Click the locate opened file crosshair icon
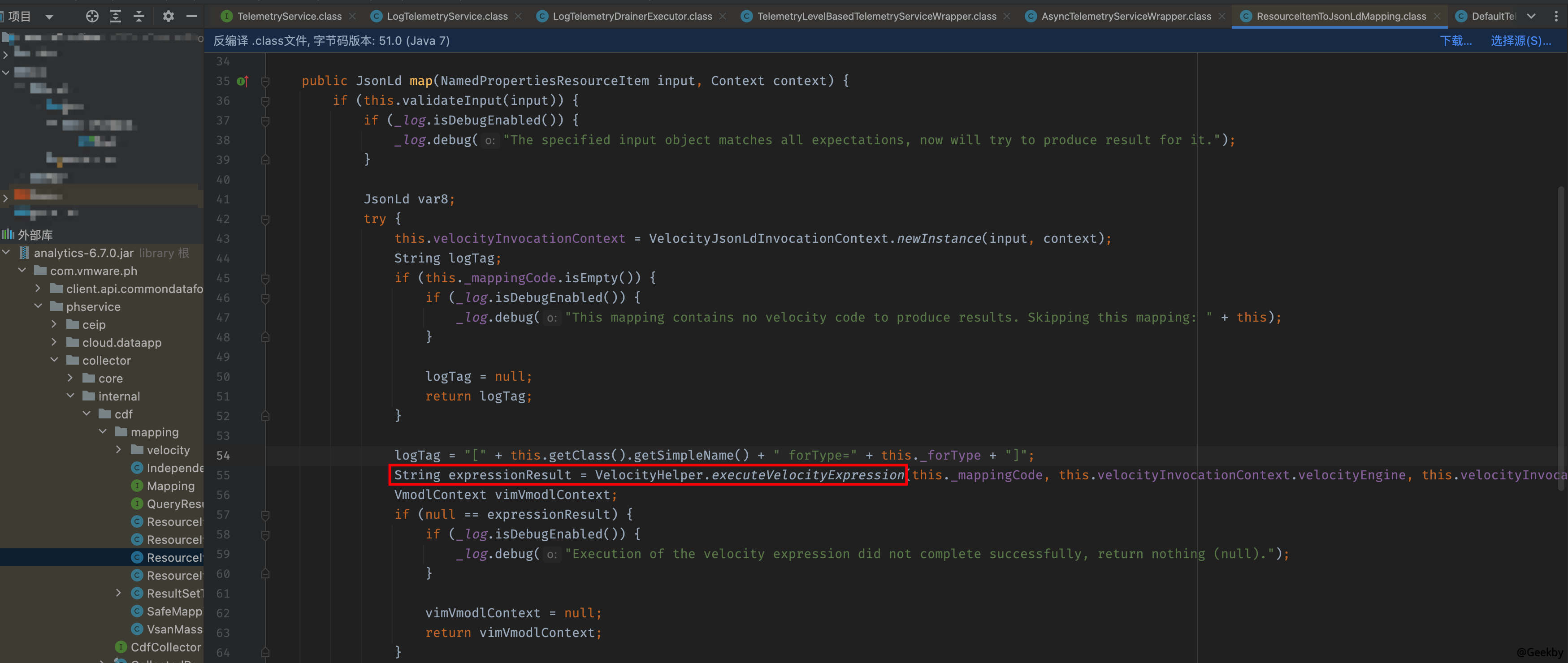Screen dimensions: 1568x663 click(92, 17)
